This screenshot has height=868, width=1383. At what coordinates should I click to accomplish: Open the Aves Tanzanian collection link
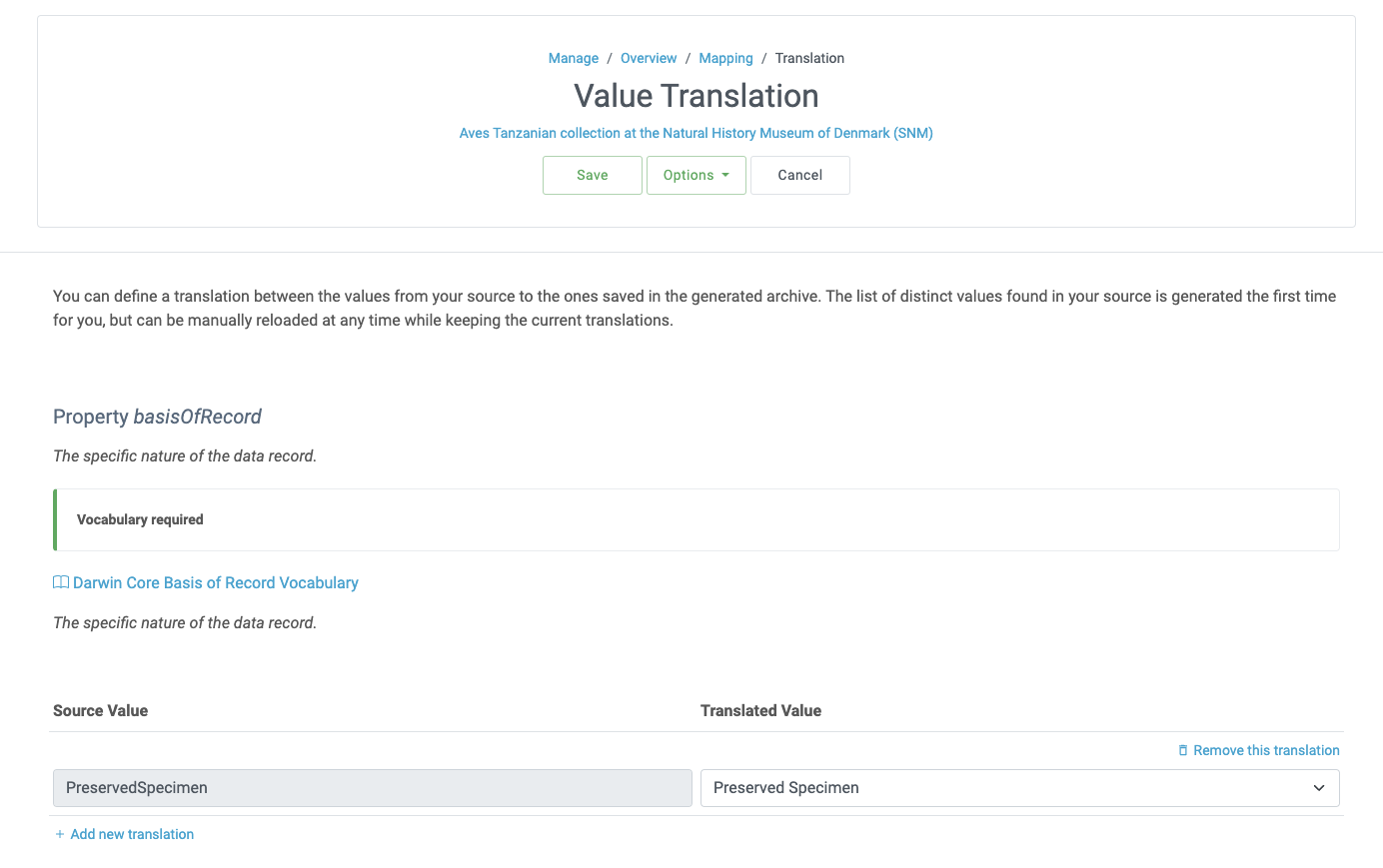[x=695, y=133]
